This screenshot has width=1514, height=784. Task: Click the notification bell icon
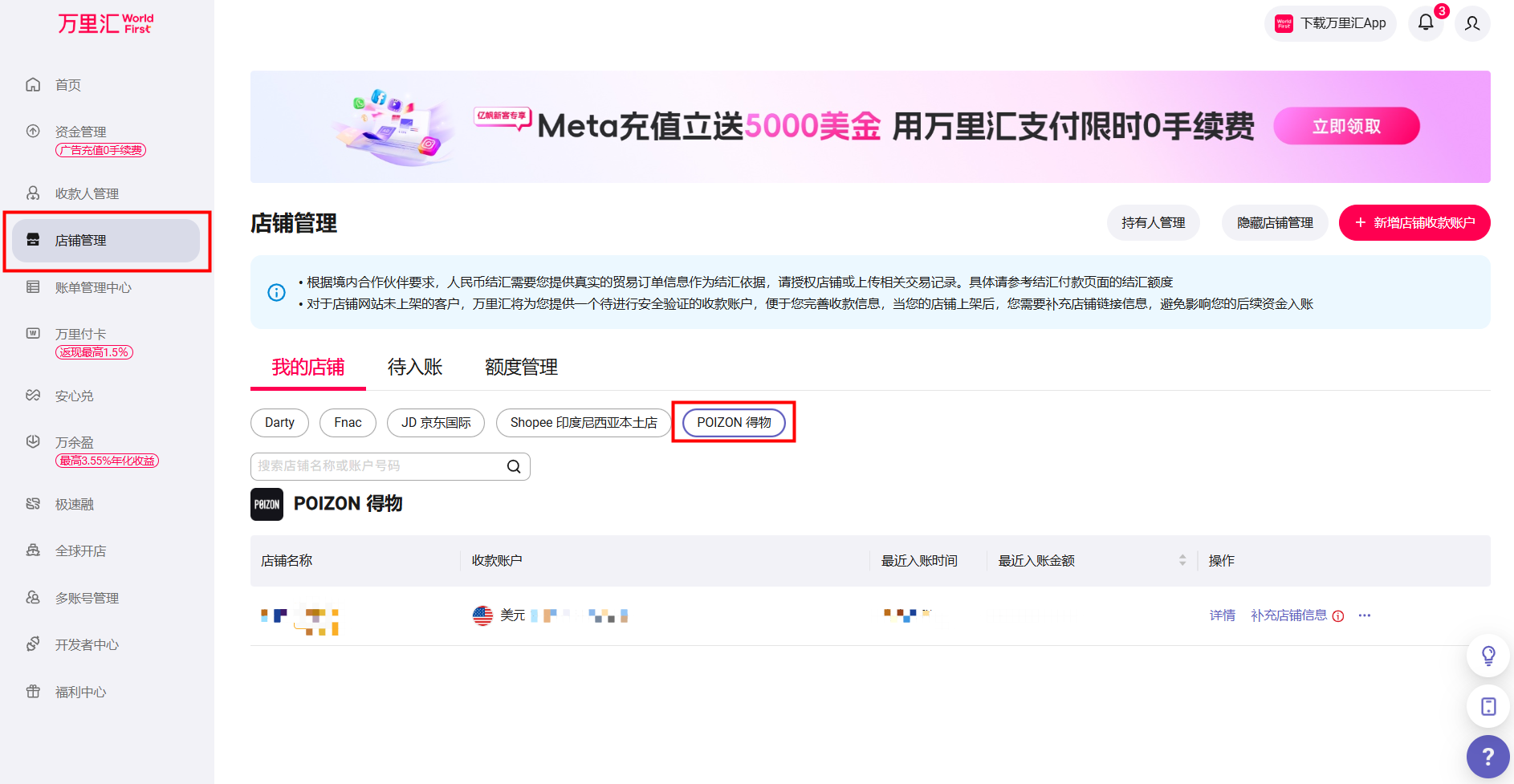(1426, 23)
